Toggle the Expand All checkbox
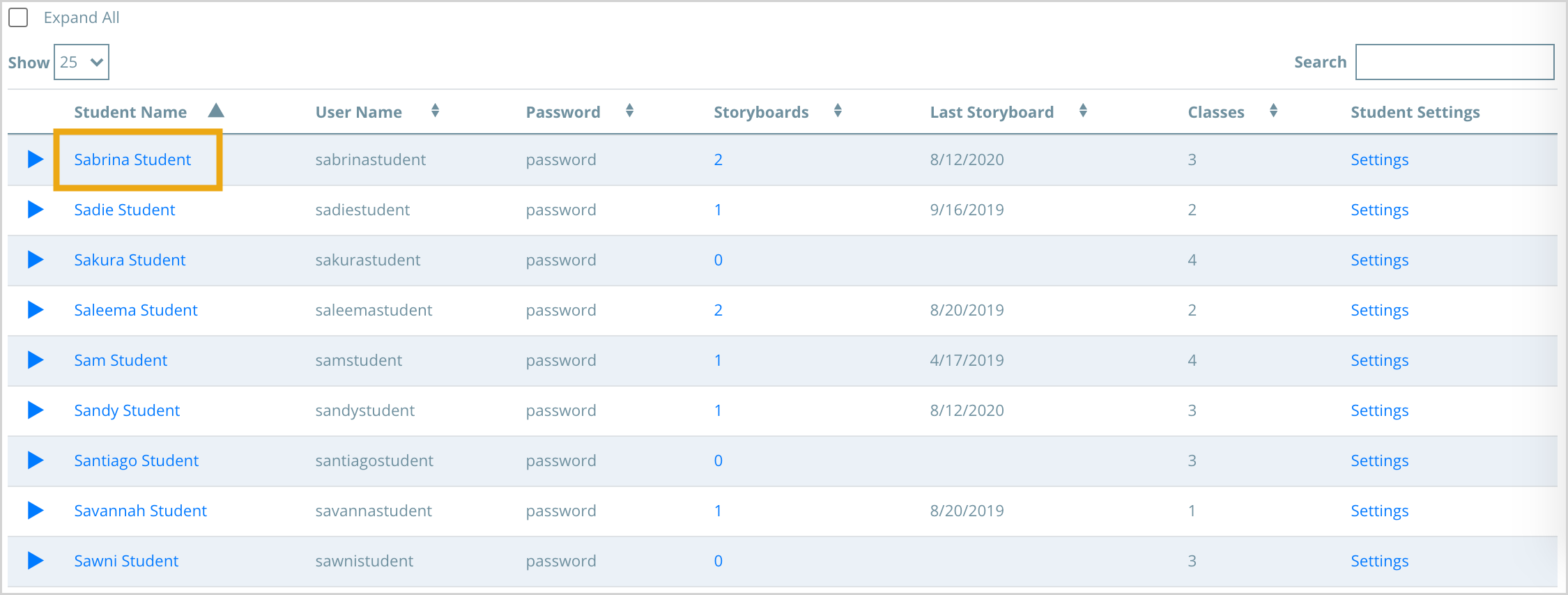This screenshot has height=595, width=1568. (18, 17)
